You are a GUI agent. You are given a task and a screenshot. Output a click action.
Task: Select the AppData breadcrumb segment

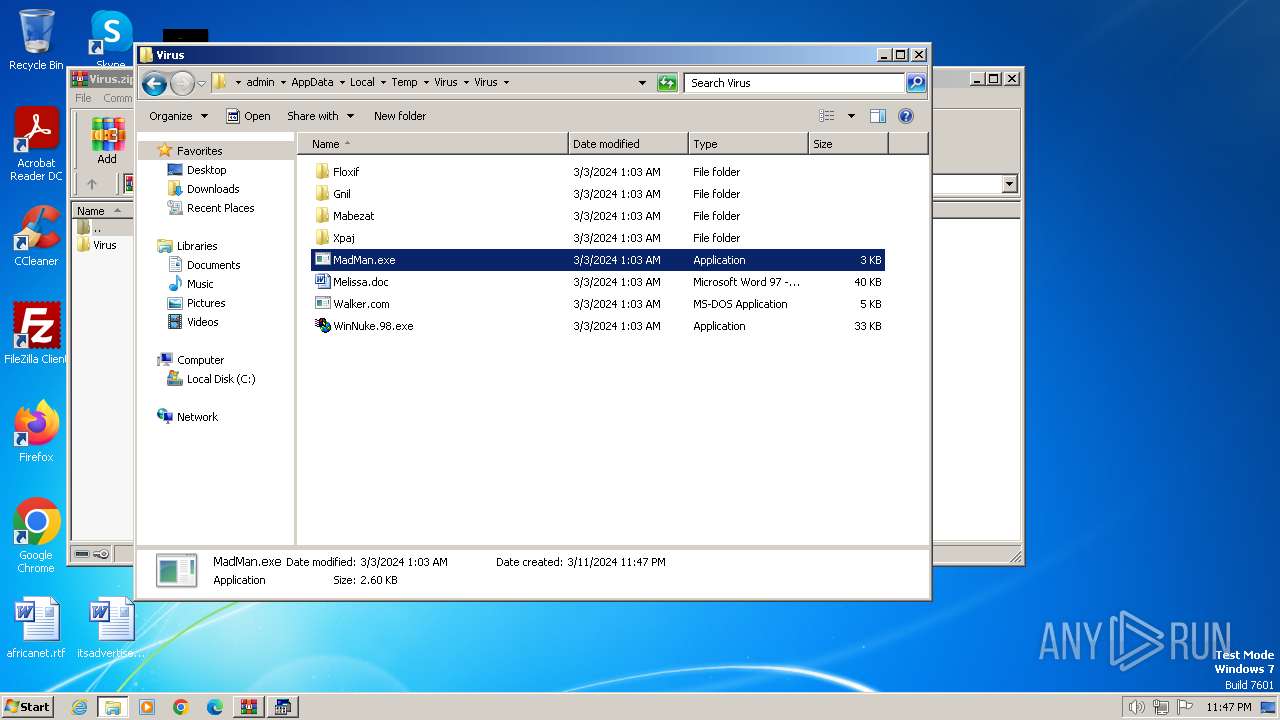click(312, 82)
